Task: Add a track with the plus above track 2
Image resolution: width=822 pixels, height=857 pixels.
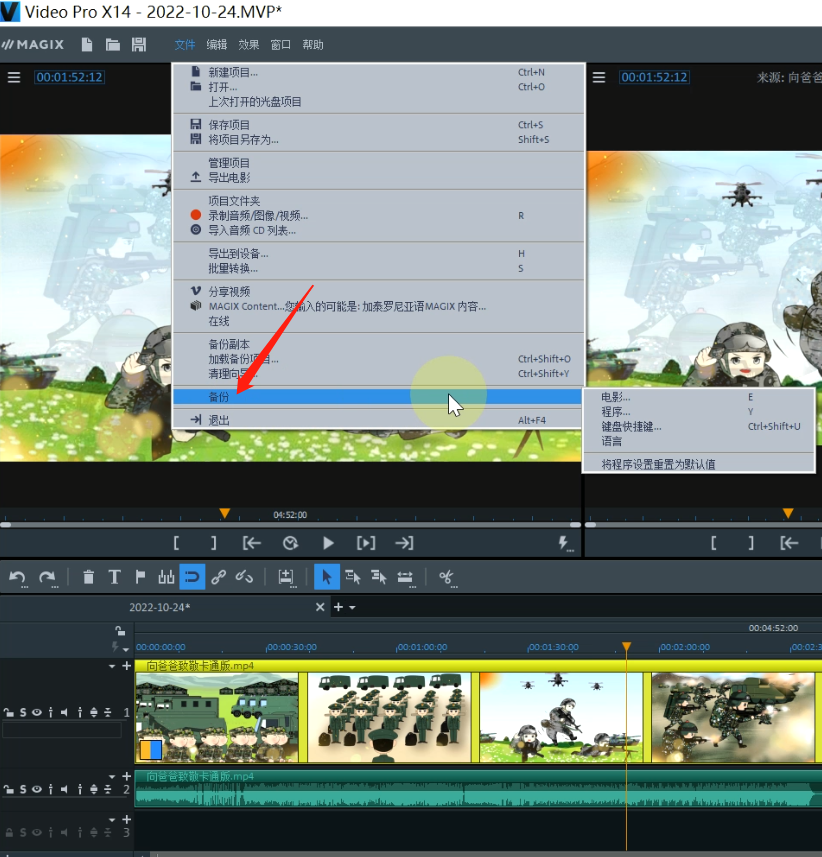Action: point(127,776)
